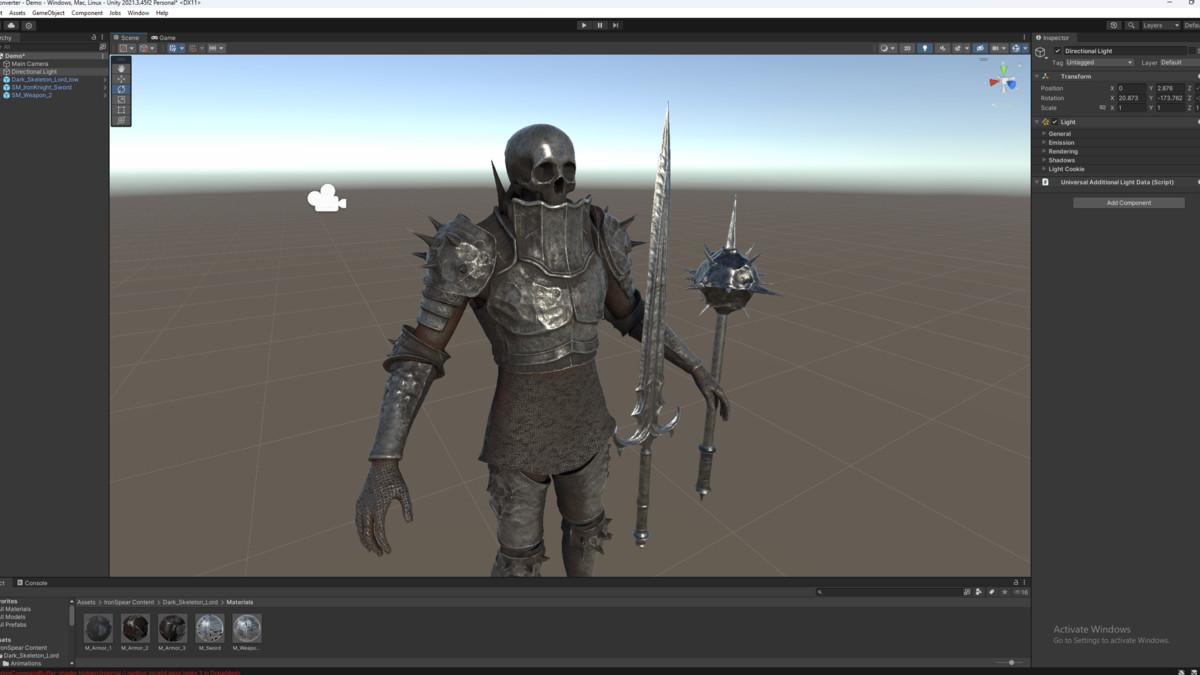The image size is (1200, 675).
Task: Click the Pause button in top toolbar
Action: tap(600, 25)
